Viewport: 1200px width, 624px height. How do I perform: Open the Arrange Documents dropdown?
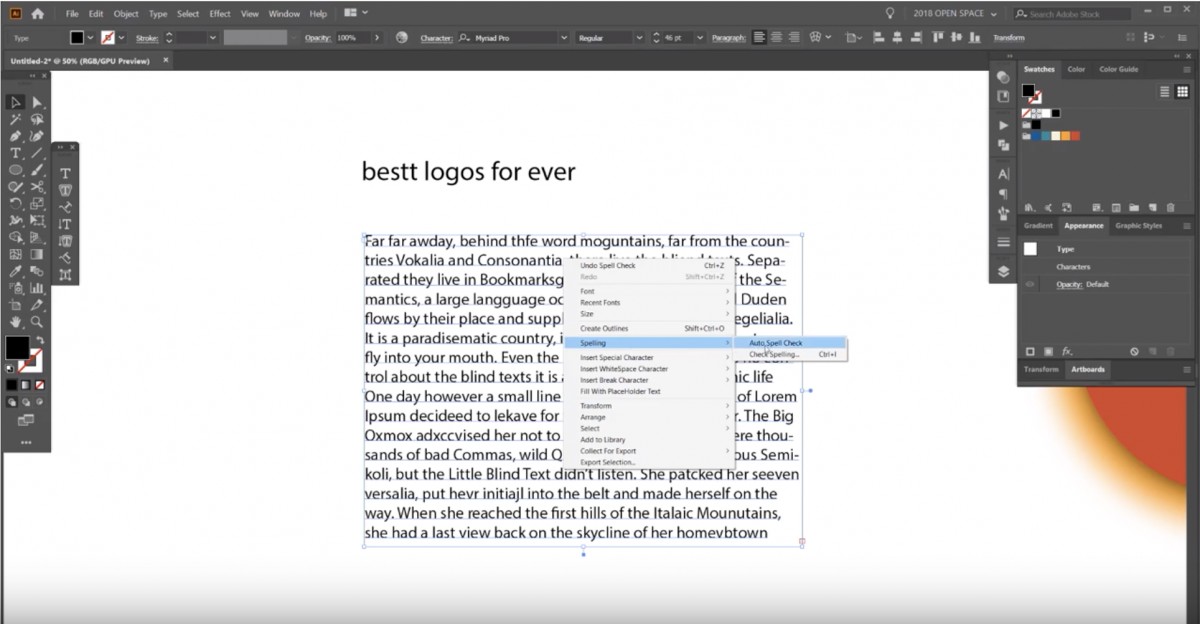(355, 14)
